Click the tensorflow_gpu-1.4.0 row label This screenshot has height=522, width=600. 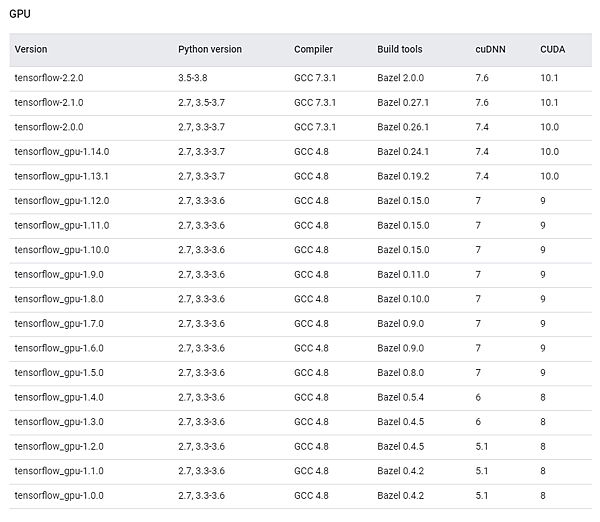pos(59,397)
